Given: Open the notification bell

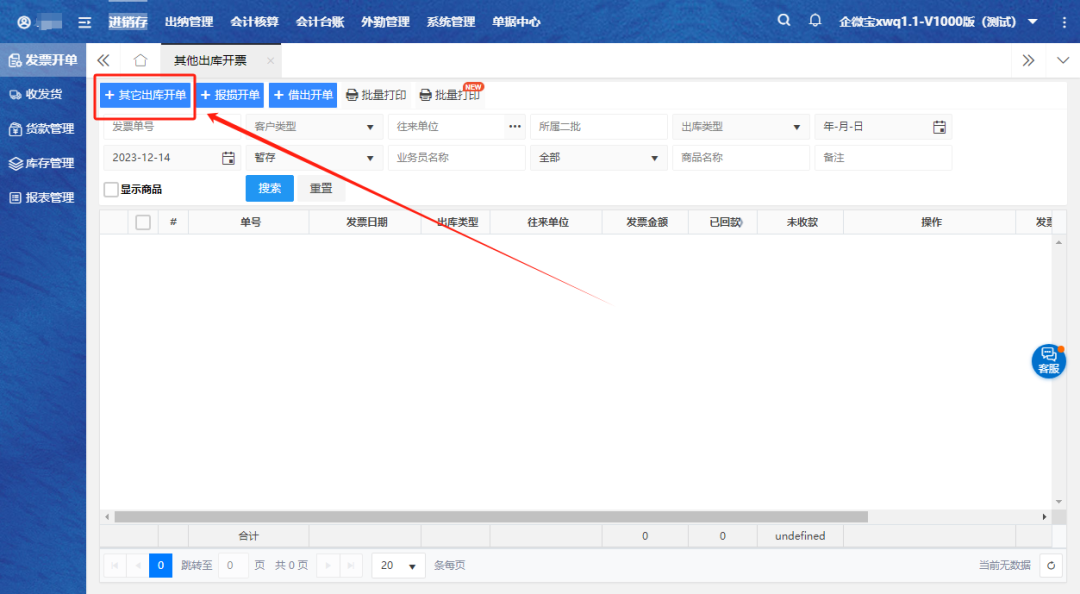Looking at the screenshot, I should (x=815, y=21).
